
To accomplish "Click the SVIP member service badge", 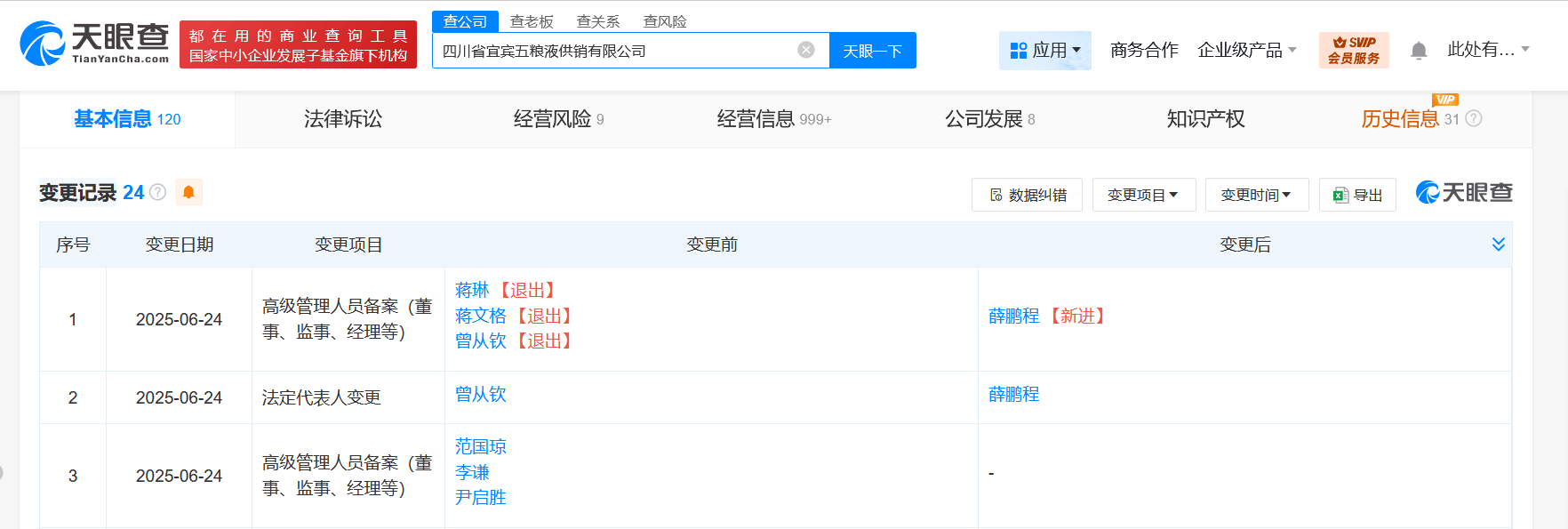I will (1353, 50).
